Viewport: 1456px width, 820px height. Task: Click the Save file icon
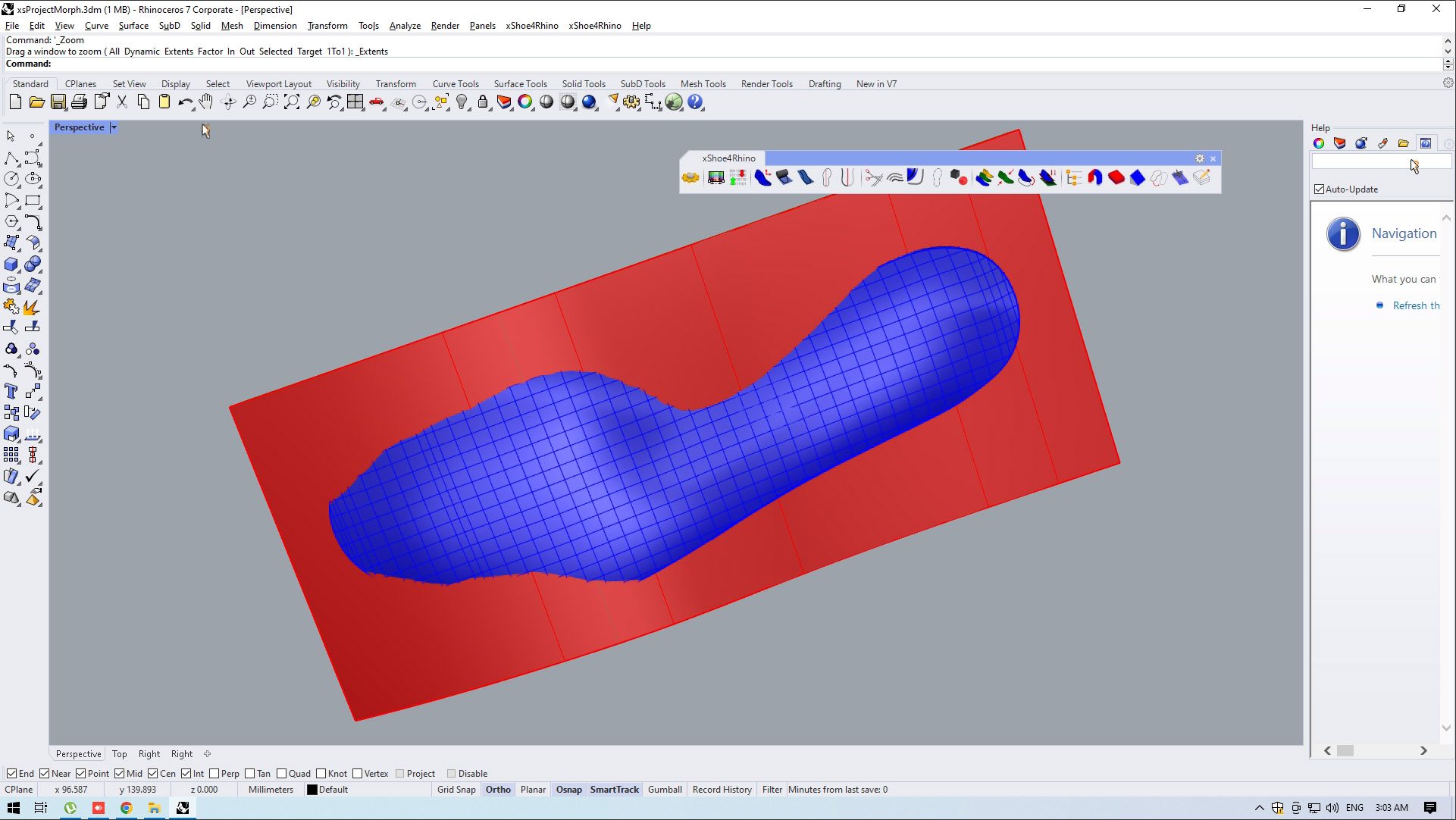click(x=58, y=102)
